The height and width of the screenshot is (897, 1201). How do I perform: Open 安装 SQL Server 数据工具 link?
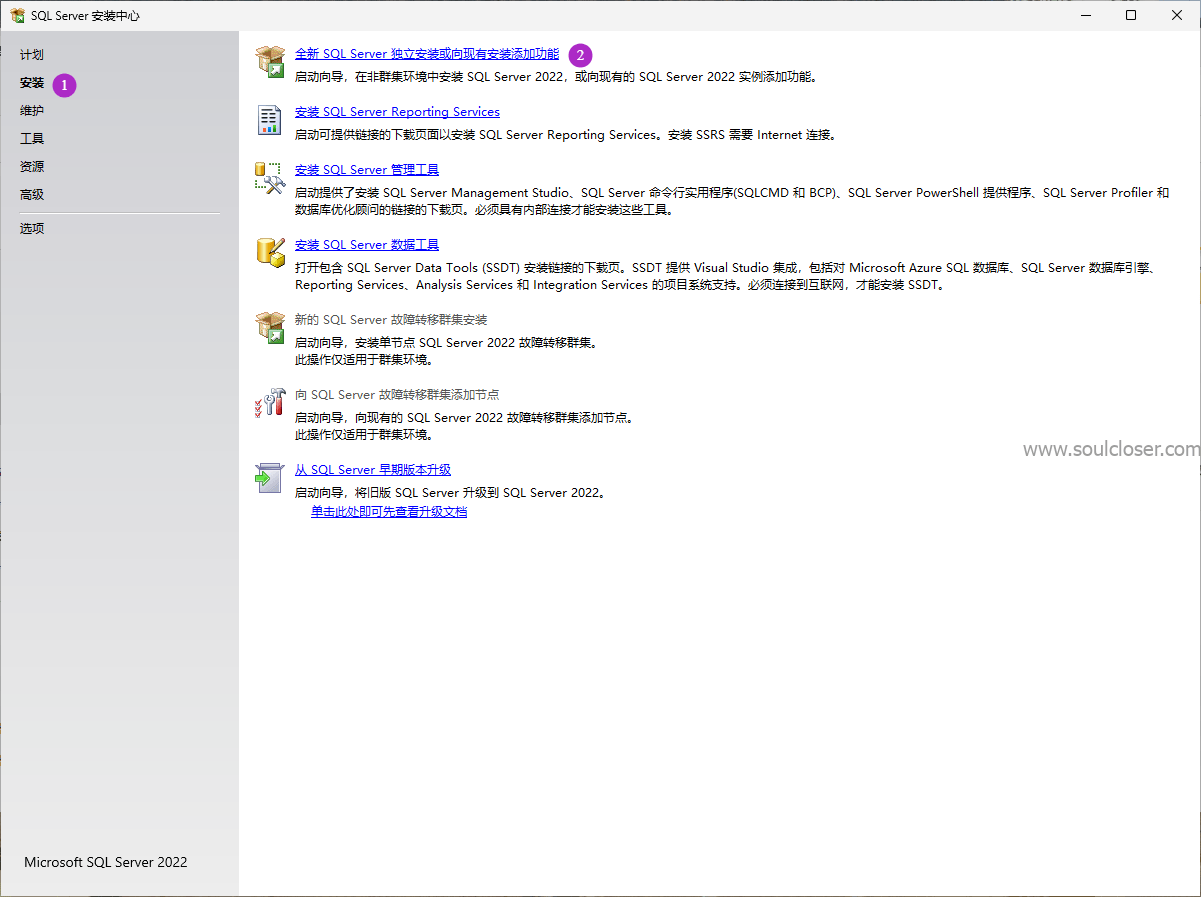pos(367,245)
